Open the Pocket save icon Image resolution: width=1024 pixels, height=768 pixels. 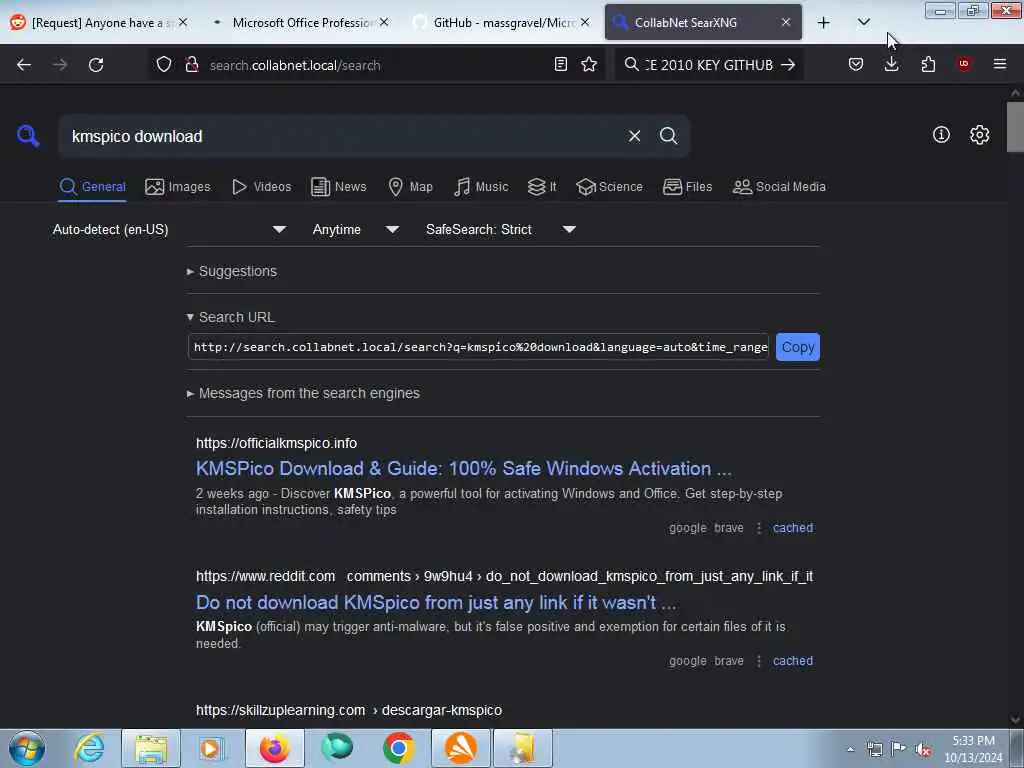[x=856, y=64]
